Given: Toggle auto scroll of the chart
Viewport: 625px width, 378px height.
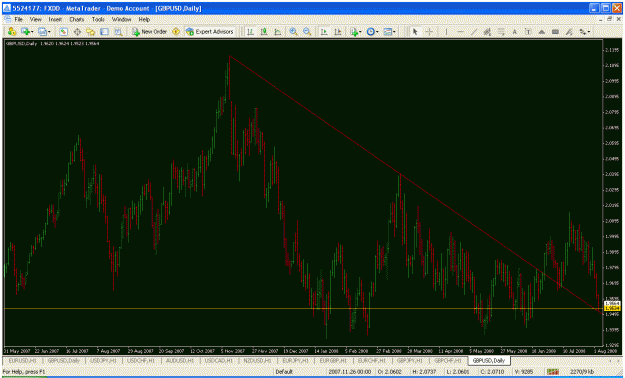Looking at the screenshot, I should [324, 32].
